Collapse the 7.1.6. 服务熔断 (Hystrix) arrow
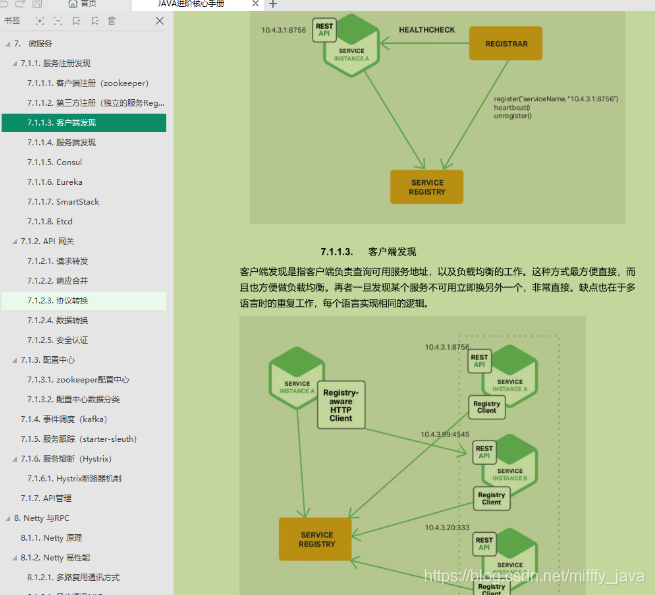This screenshot has width=655, height=595. [x=15, y=459]
